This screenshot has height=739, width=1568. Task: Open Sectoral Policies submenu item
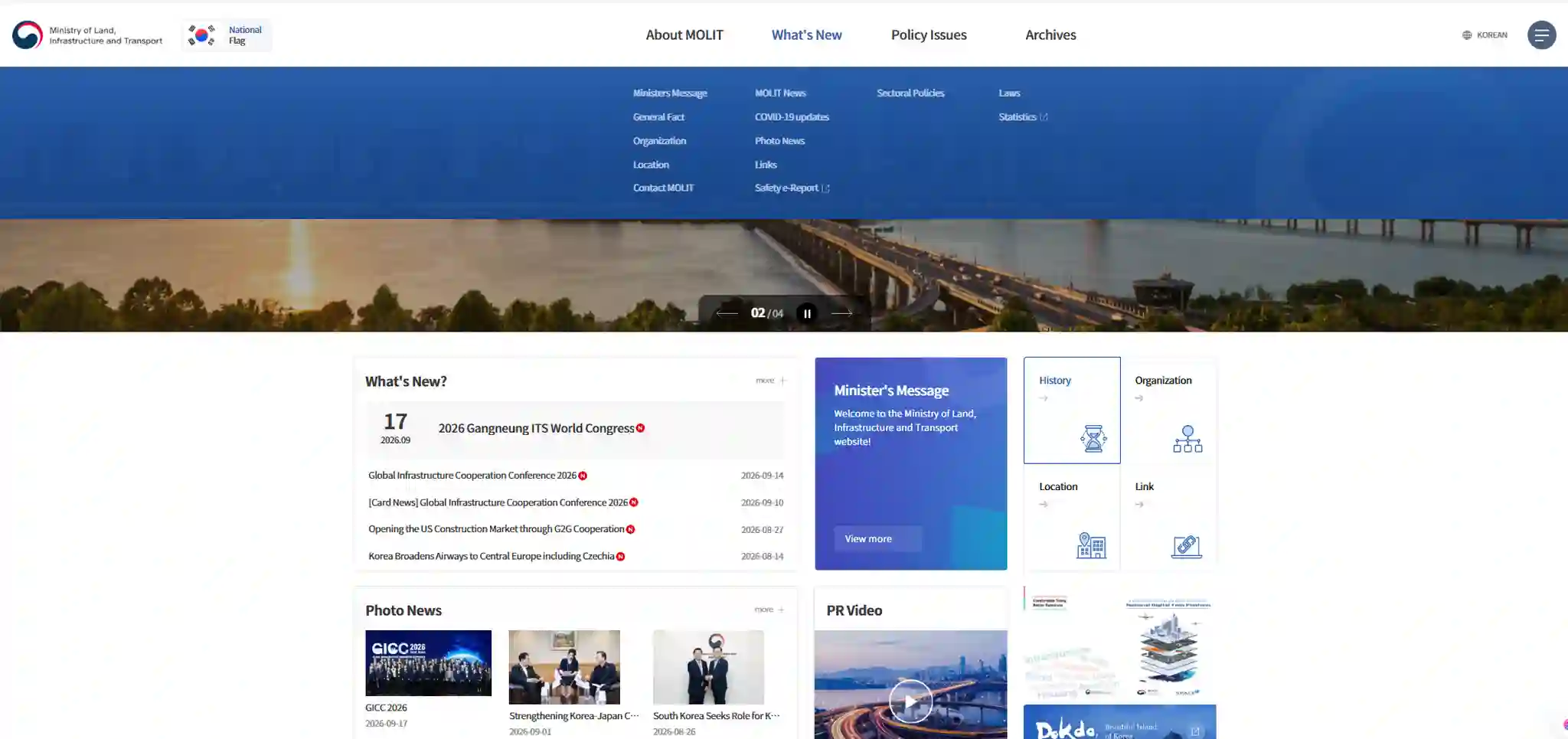click(x=910, y=93)
